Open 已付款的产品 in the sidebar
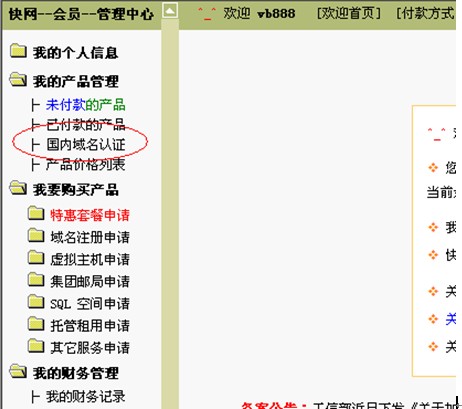Image resolution: width=462 pixels, height=409 pixels. [86, 124]
